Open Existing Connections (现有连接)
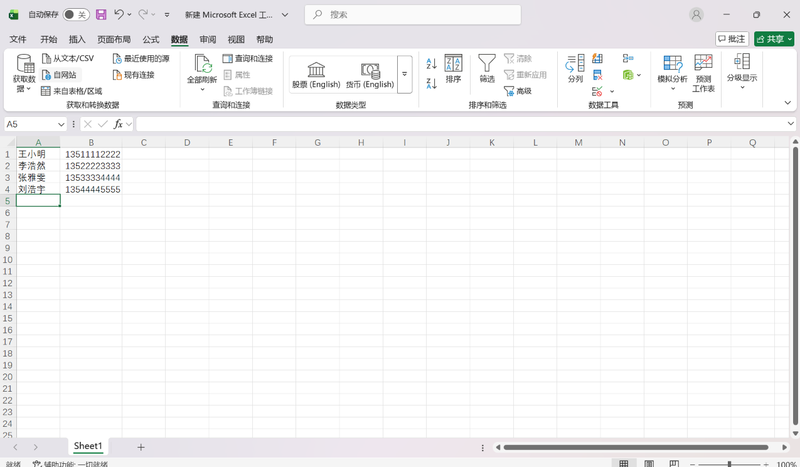800x467 pixels. (x=133, y=75)
